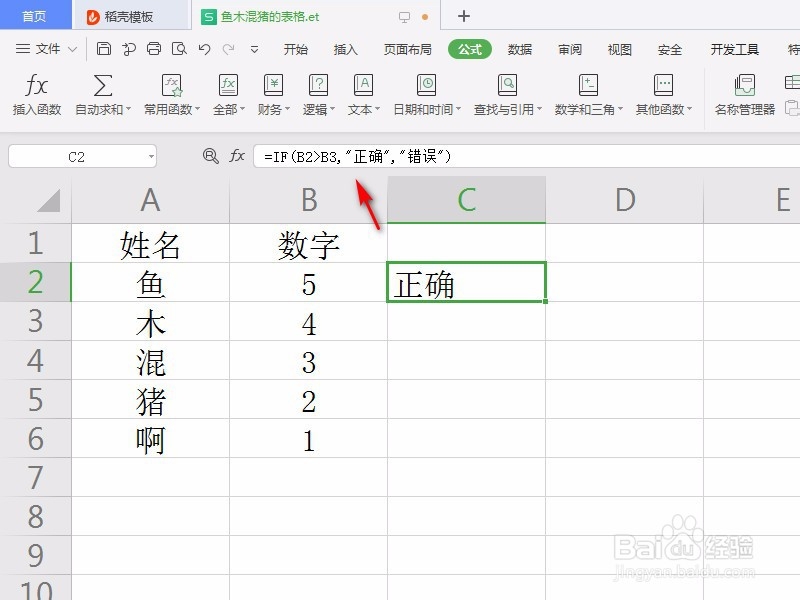The width and height of the screenshot is (800, 600).
Task: Open the Name Box dropdown arrow
Action: click(x=151, y=157)
